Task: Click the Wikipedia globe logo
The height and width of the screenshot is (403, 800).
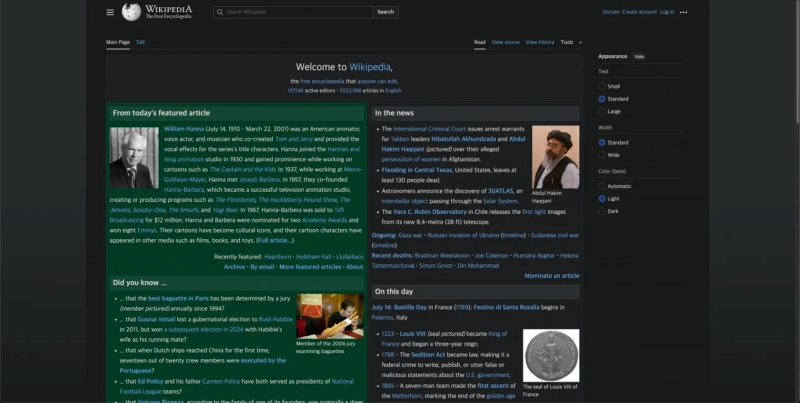Action: click(x=131, y=12)
